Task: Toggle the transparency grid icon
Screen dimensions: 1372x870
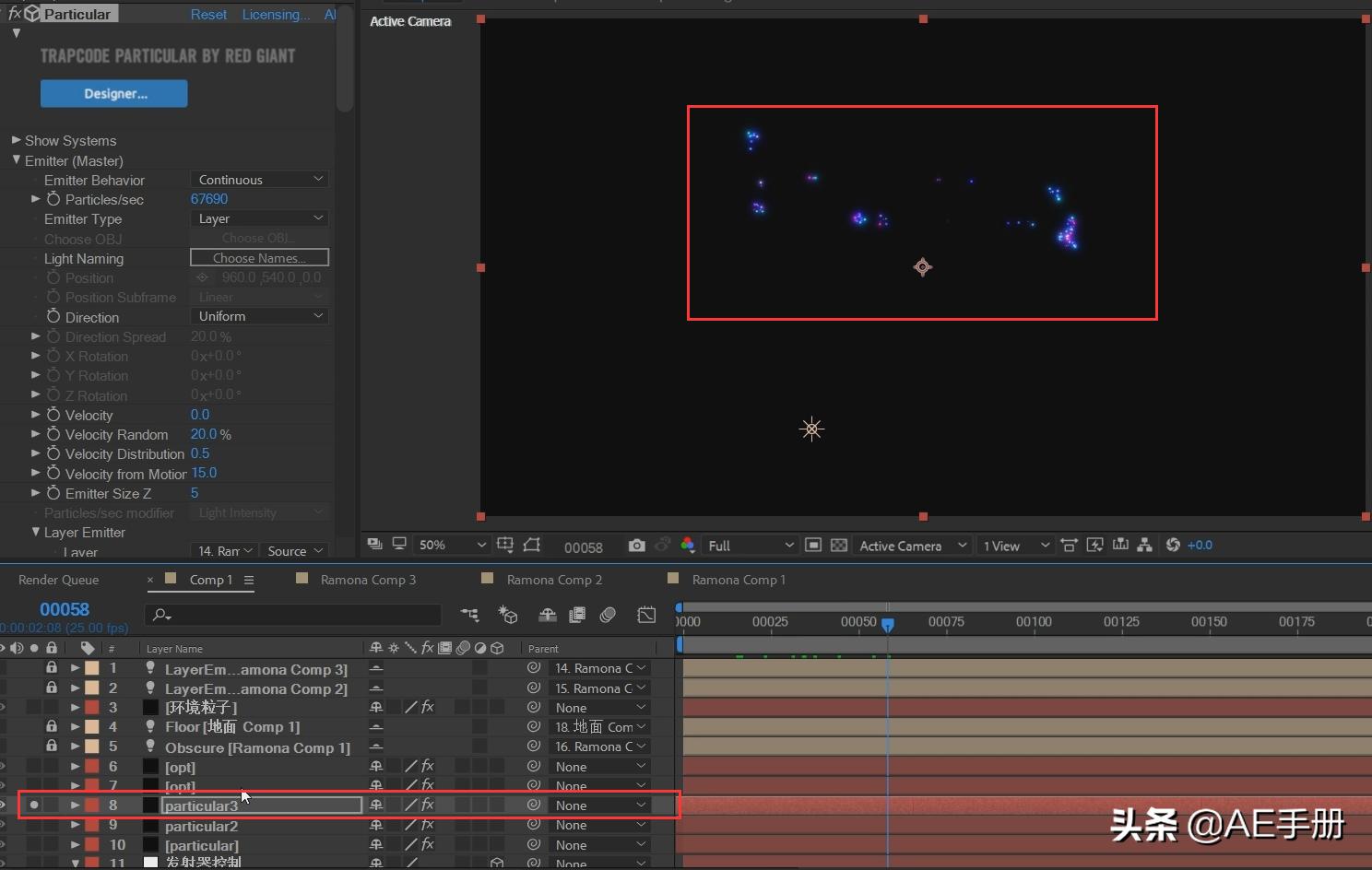Action: (839, 546)
